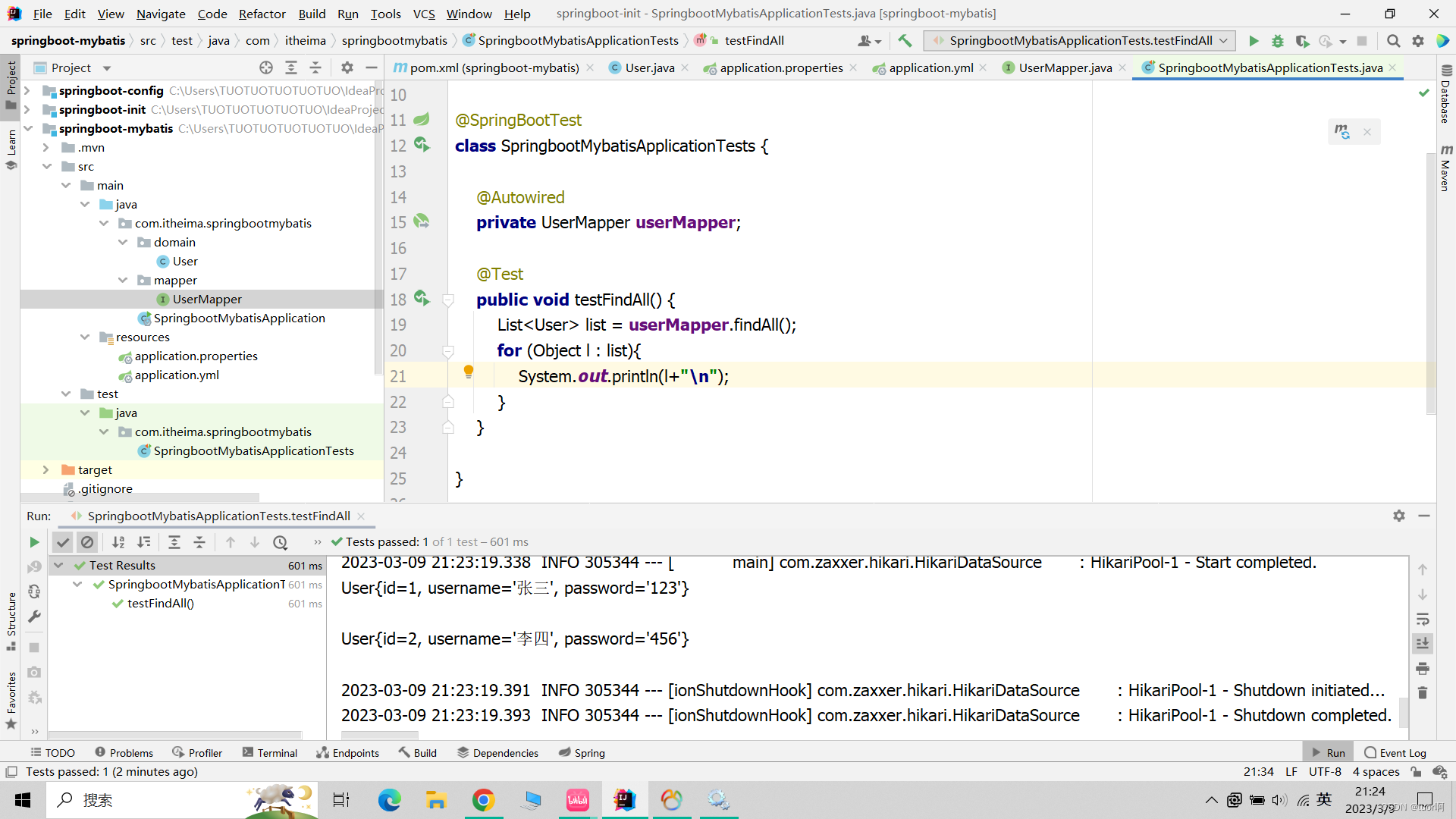
Task: Expand the target folder in project tree
Action: 46,470
